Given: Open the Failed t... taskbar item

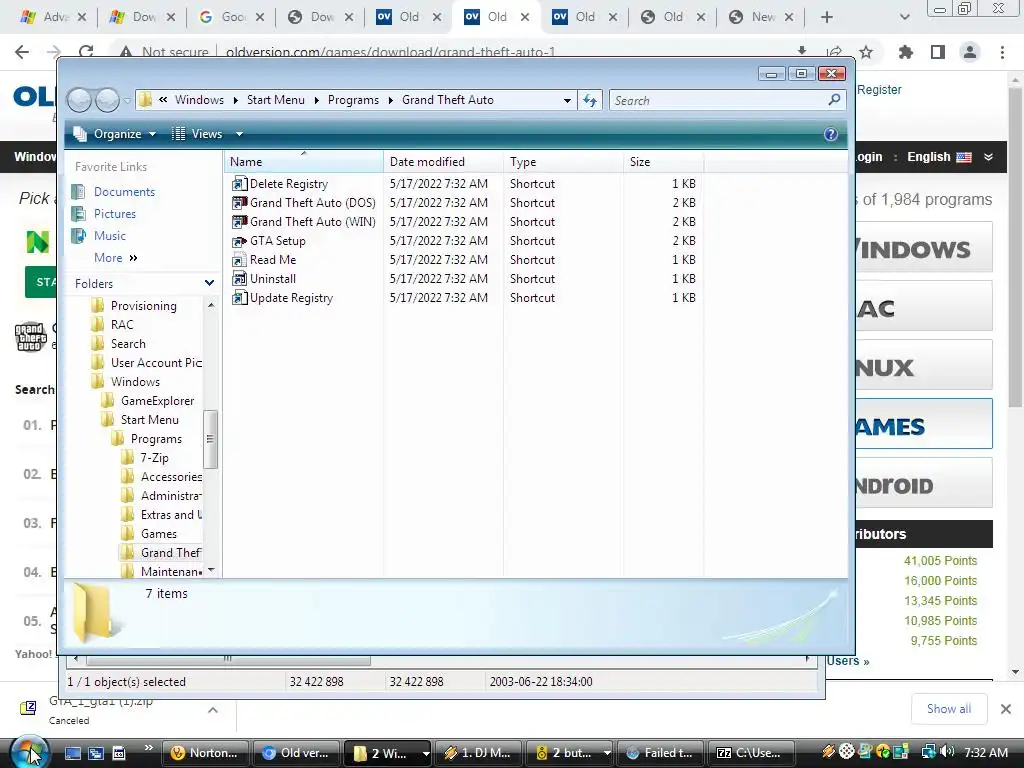Looking at the screenshot, I should pos(660,753).
